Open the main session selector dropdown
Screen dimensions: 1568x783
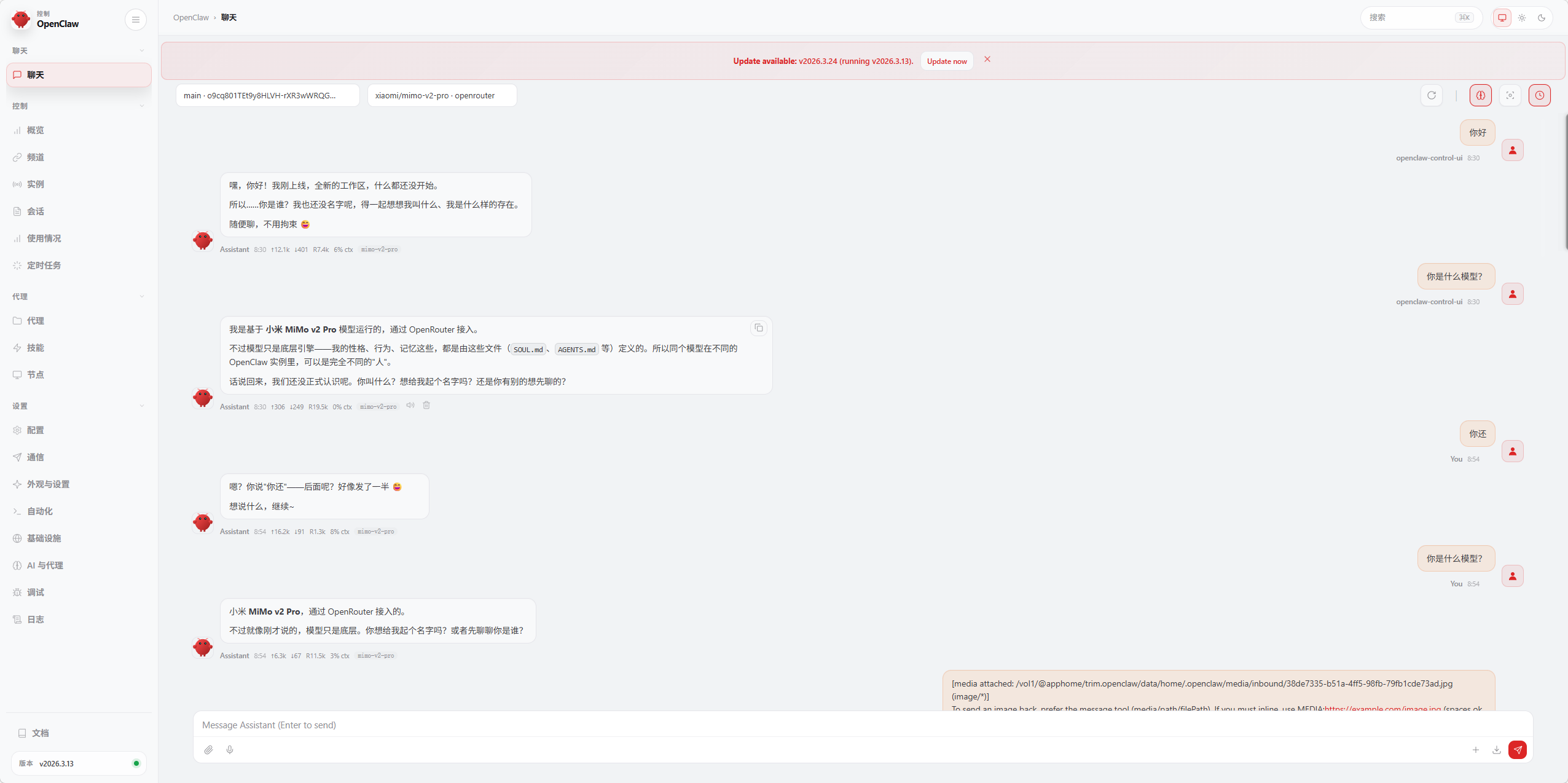(x=267, y=95)
